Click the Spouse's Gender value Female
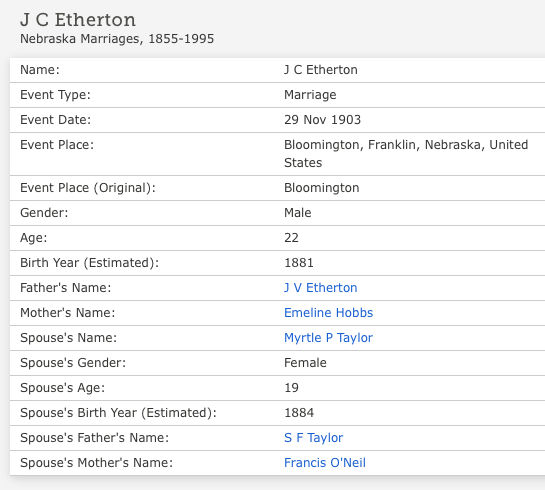Viewport: 545px width, 490px height. pyautogui.click(x=305, y=363)
